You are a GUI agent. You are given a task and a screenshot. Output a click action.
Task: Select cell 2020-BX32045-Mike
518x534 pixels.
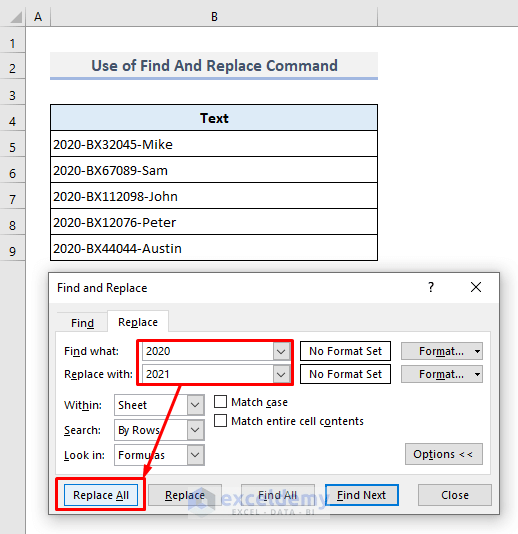tap(214, 144)
